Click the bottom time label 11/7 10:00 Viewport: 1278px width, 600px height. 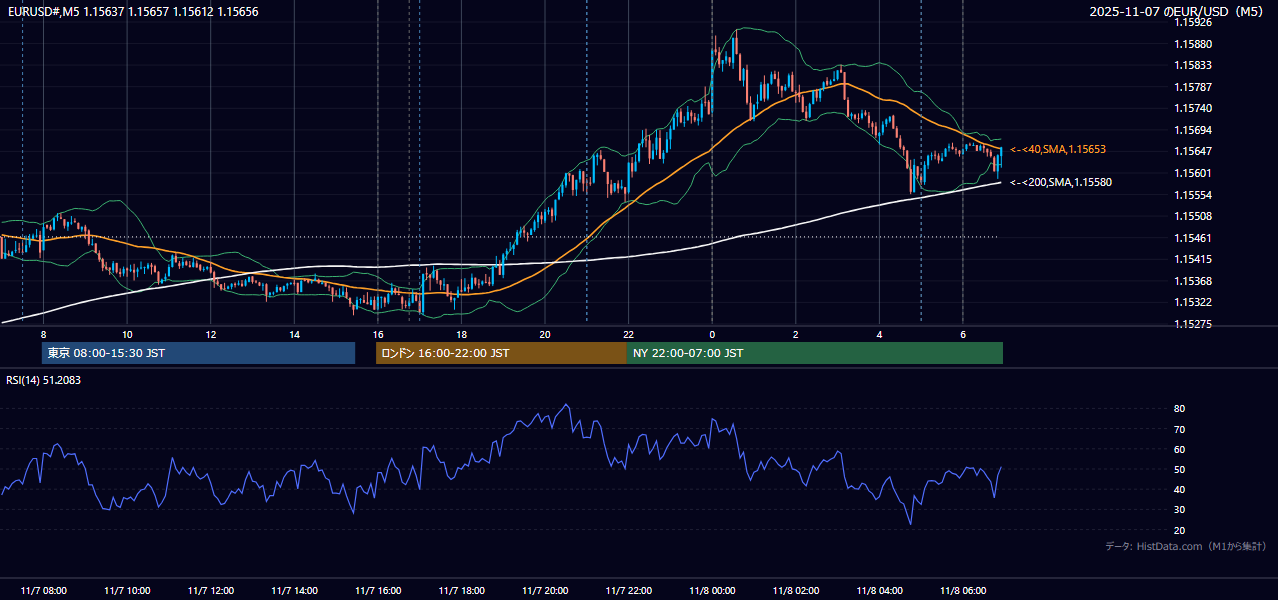pos(127,591)
